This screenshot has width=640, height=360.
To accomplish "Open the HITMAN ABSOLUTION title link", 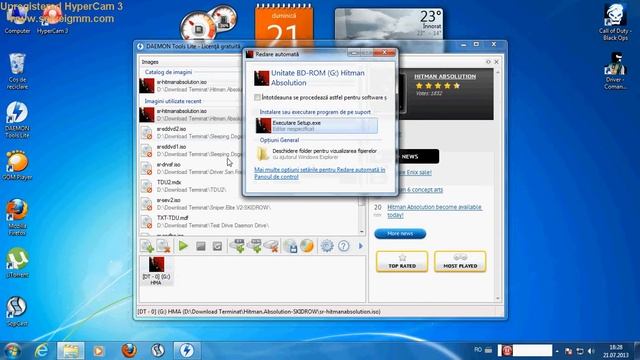I will 445,76.
